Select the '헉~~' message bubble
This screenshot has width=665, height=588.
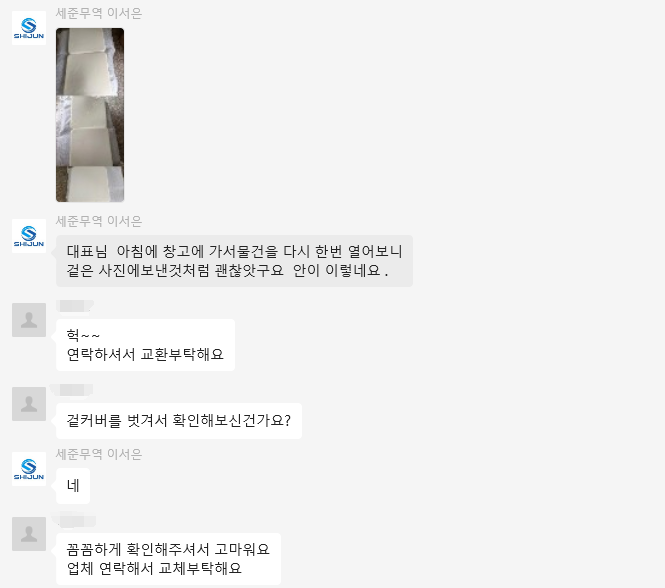coord(145,345)
